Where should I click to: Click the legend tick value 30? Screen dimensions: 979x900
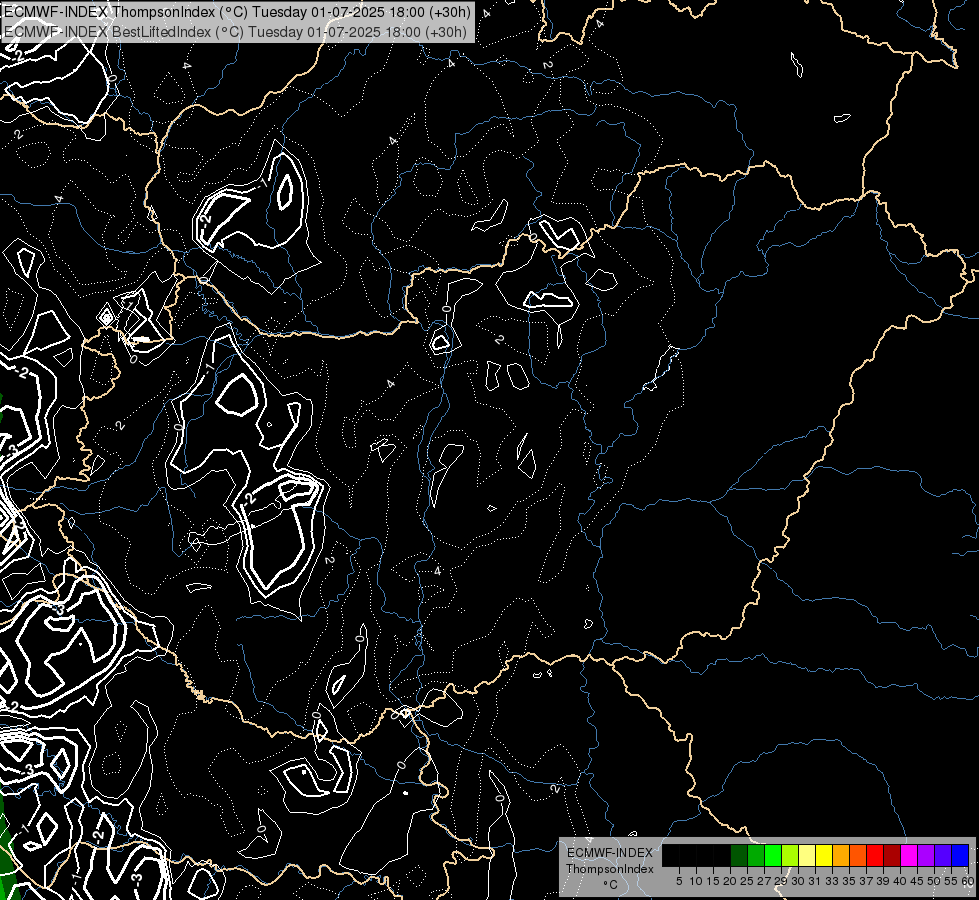pyautogui.click(x=799, y=881)
